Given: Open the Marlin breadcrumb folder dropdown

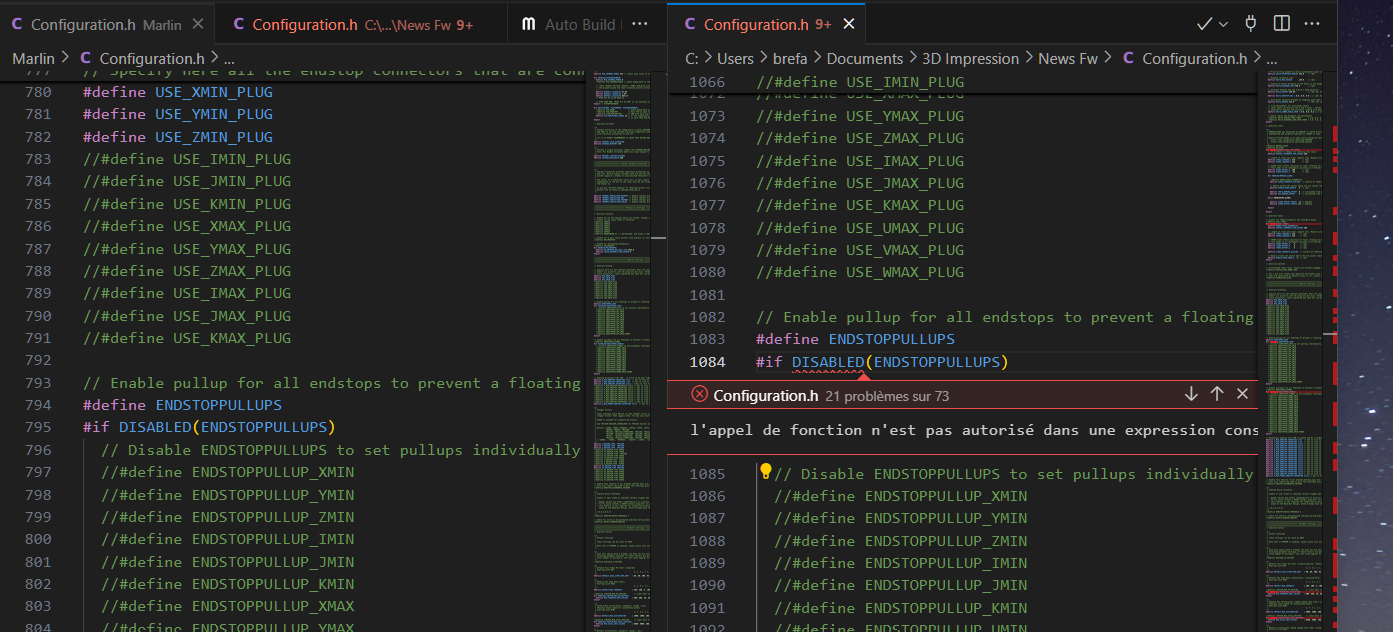Looking at the screenshot, I should pyautogui.click(x=33, y=59).
